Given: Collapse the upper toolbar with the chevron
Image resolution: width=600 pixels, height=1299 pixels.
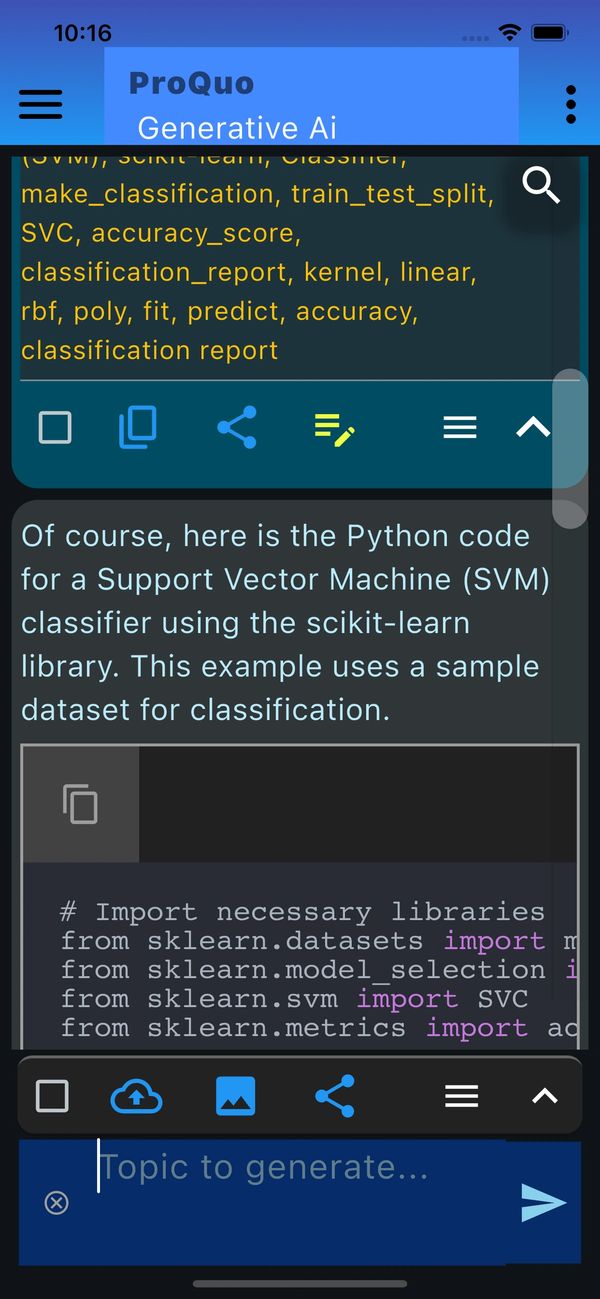Looking at the screenshot, I should pos(532,427).
